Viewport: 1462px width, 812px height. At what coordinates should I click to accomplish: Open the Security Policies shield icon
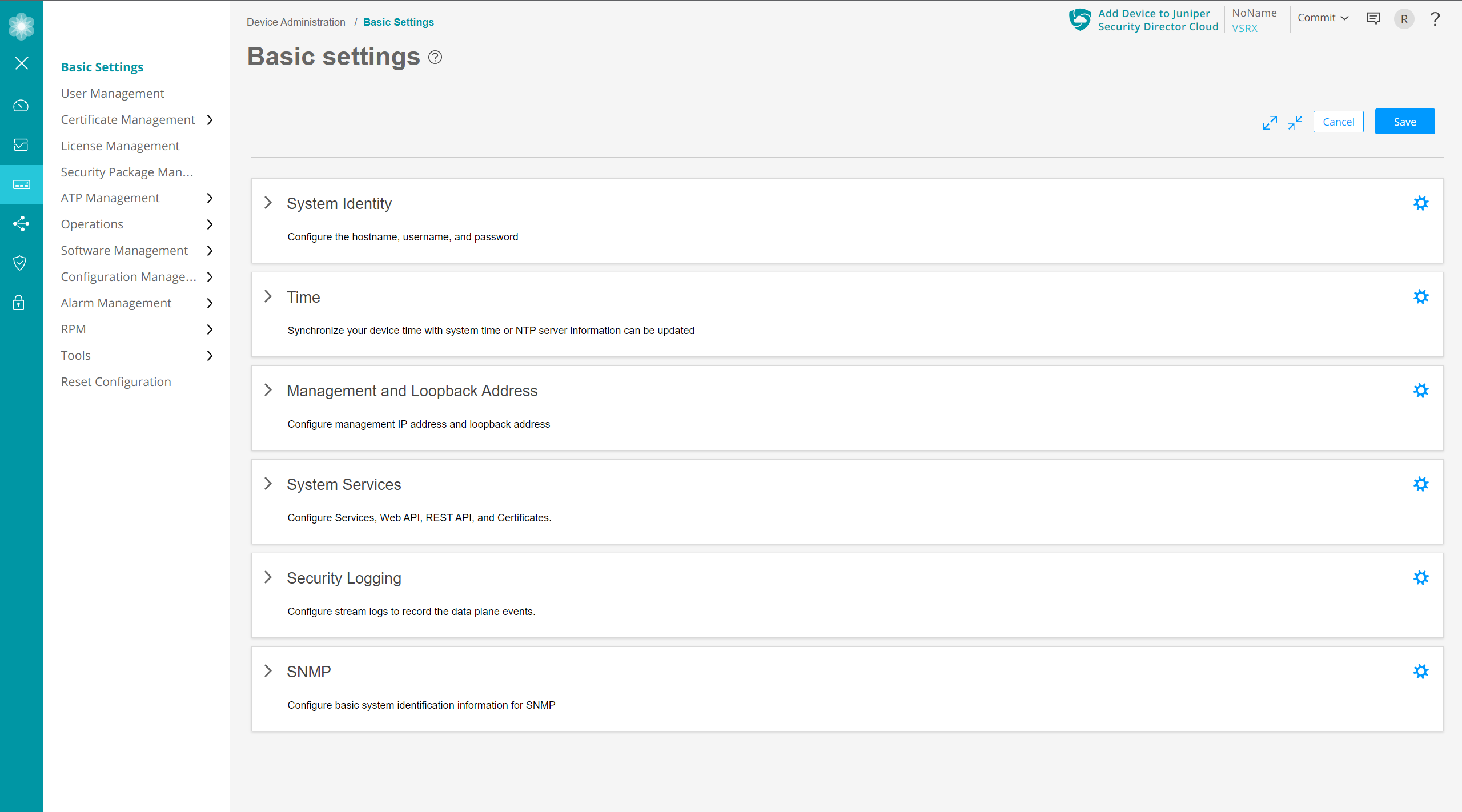[x=20, y=263]
